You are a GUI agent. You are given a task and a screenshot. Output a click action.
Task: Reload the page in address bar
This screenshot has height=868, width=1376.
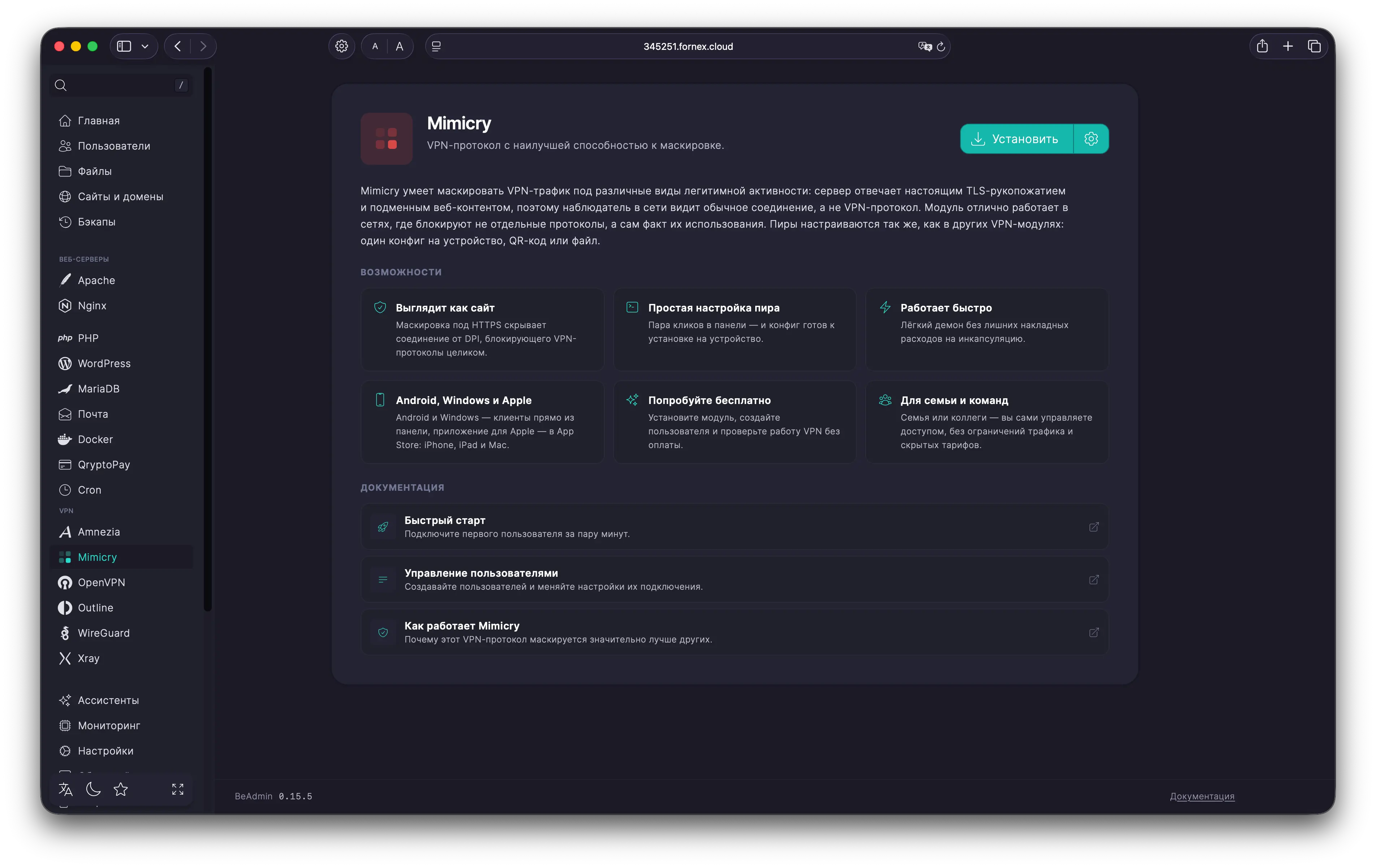[941, 46]
